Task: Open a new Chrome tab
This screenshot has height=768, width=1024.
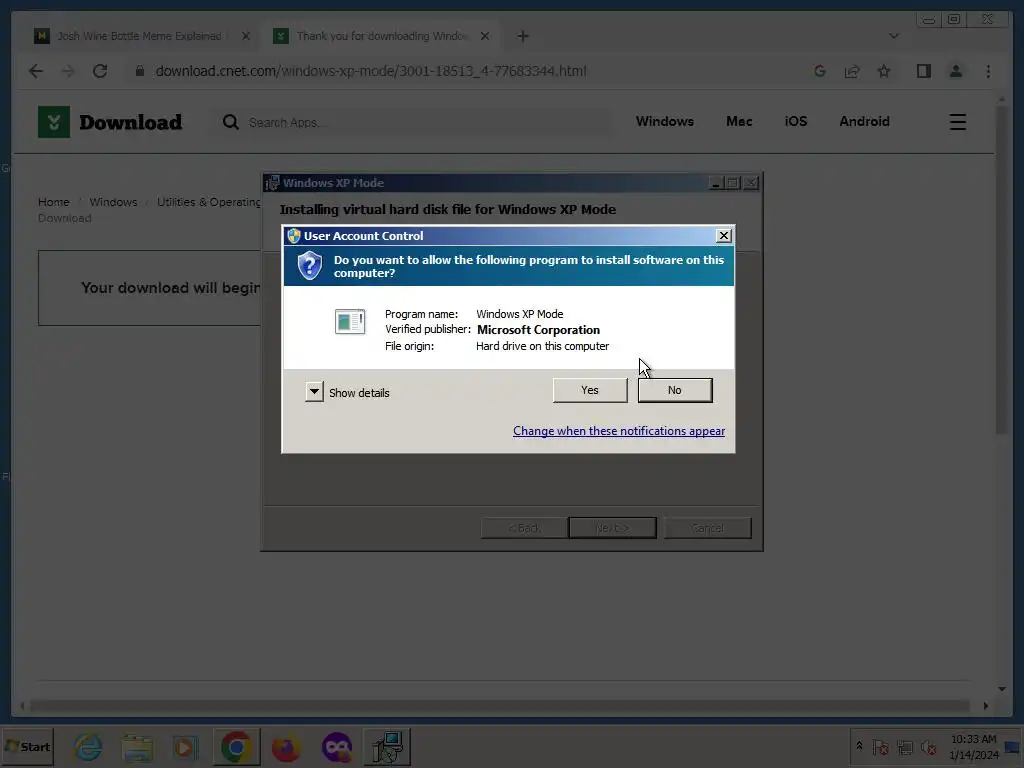Action: (522, 36)
